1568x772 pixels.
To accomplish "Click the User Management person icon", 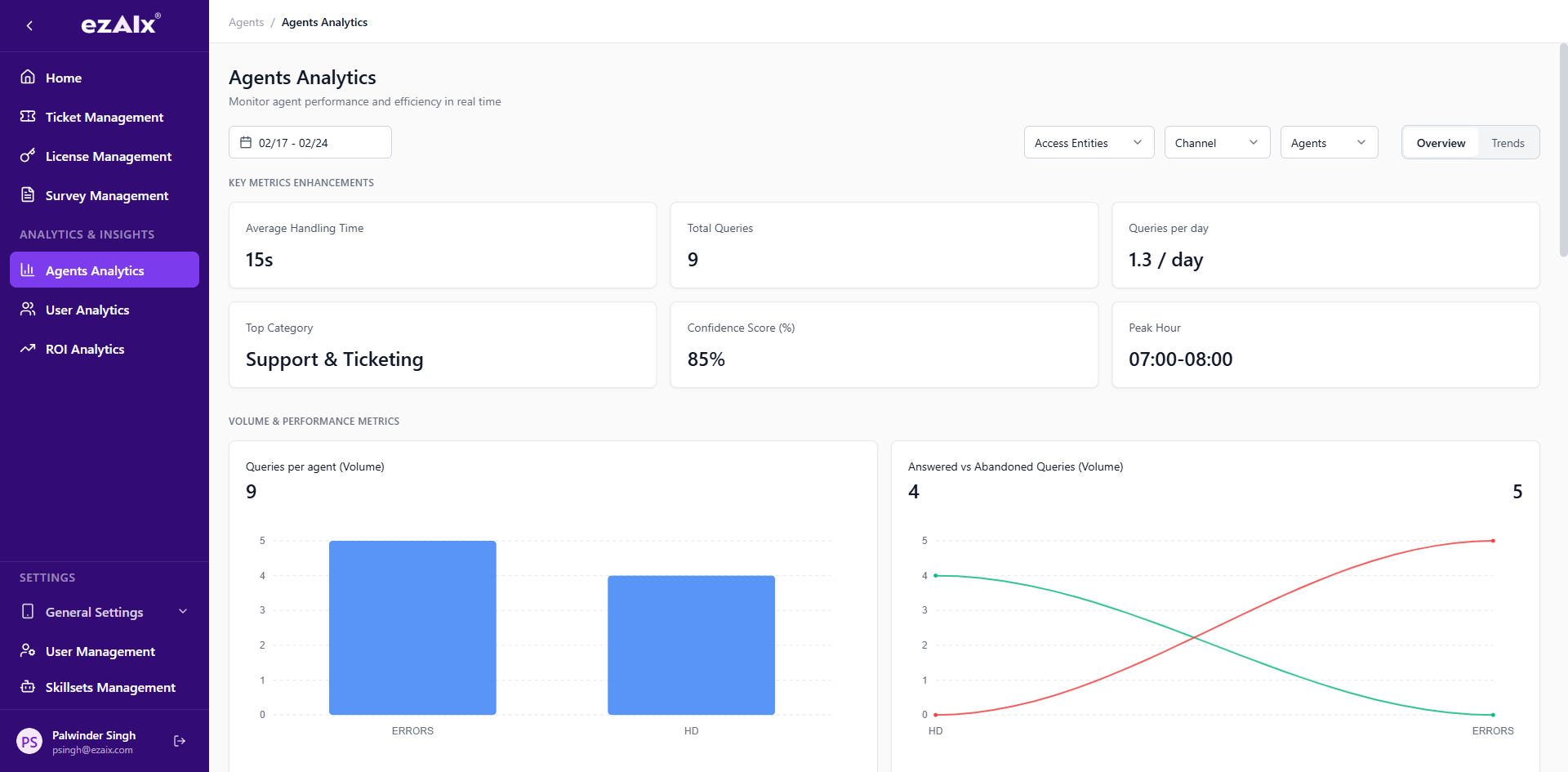I will tap(28, 651).
